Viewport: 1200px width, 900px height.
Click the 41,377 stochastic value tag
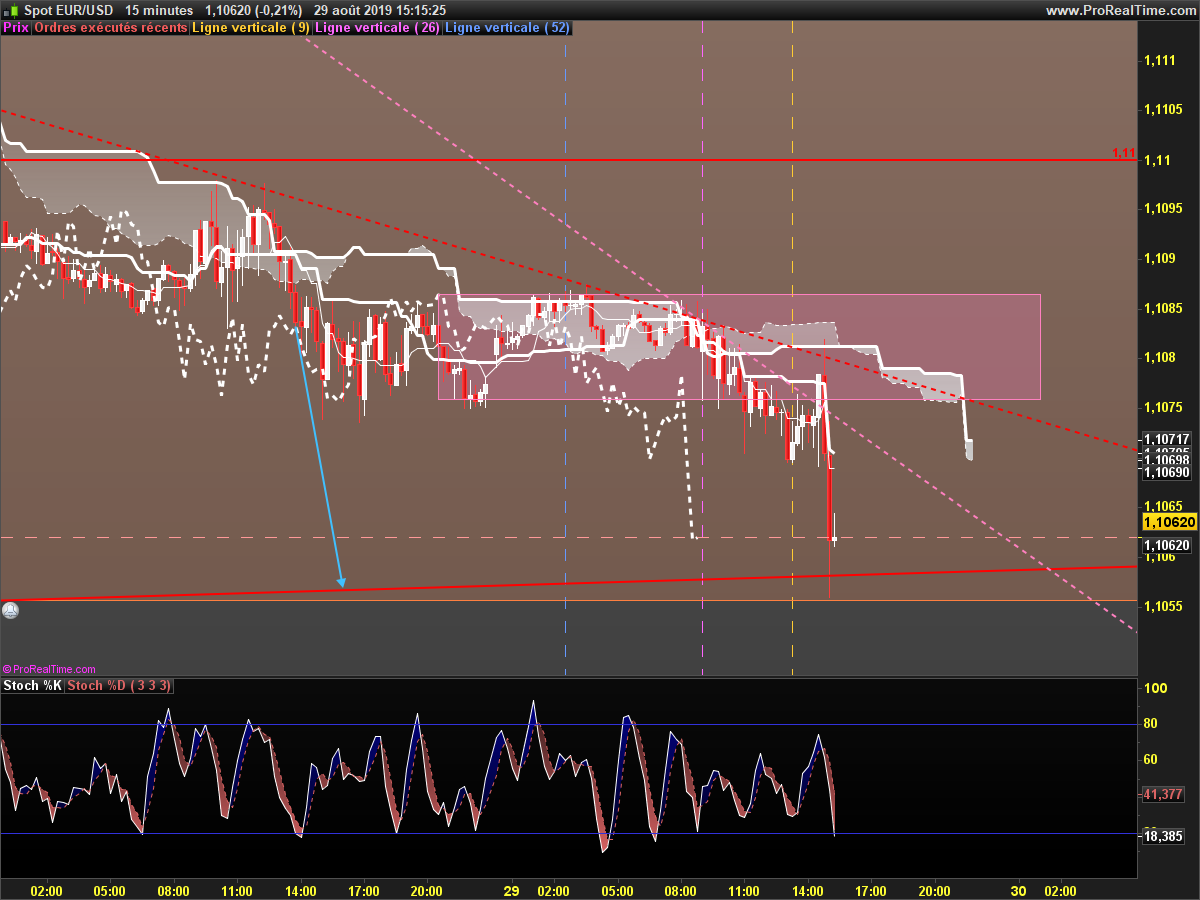[x=1164, y=794]
